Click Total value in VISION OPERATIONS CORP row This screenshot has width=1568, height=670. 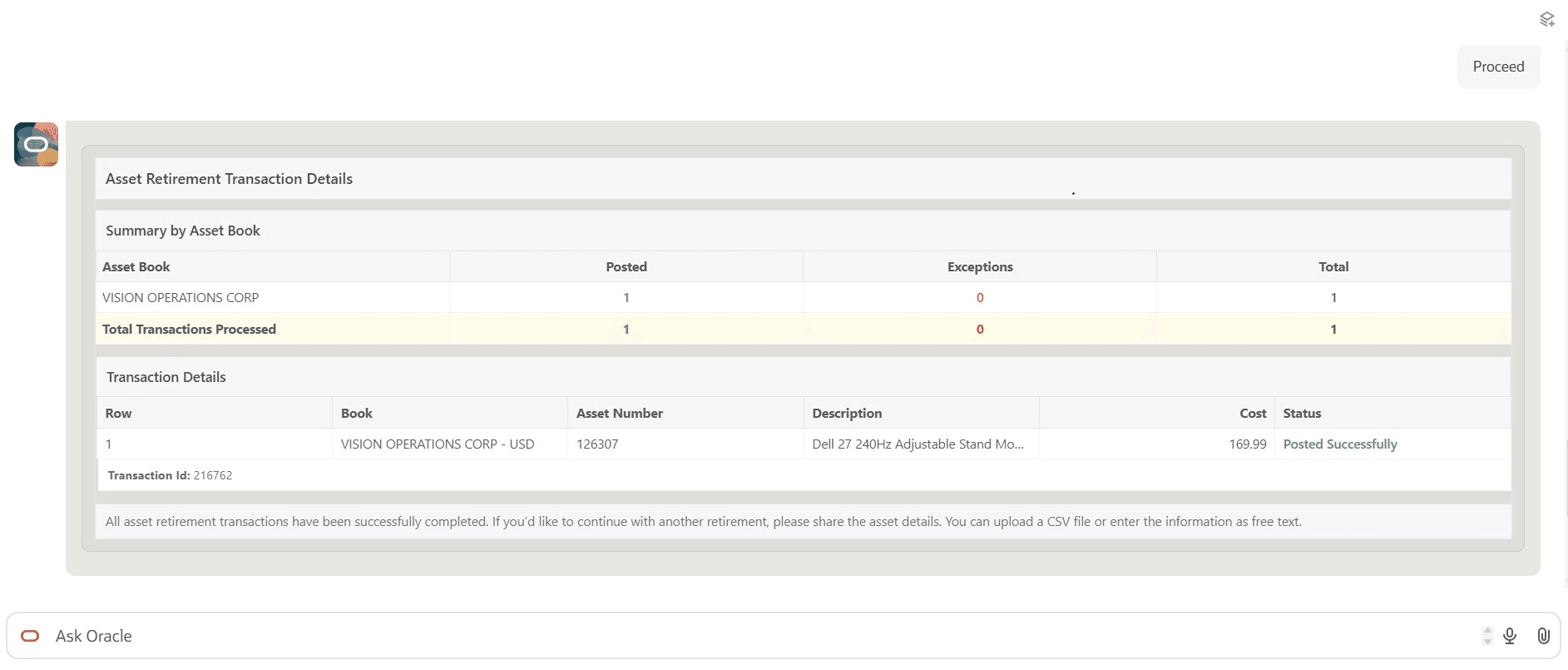[x=1333, y=297]
